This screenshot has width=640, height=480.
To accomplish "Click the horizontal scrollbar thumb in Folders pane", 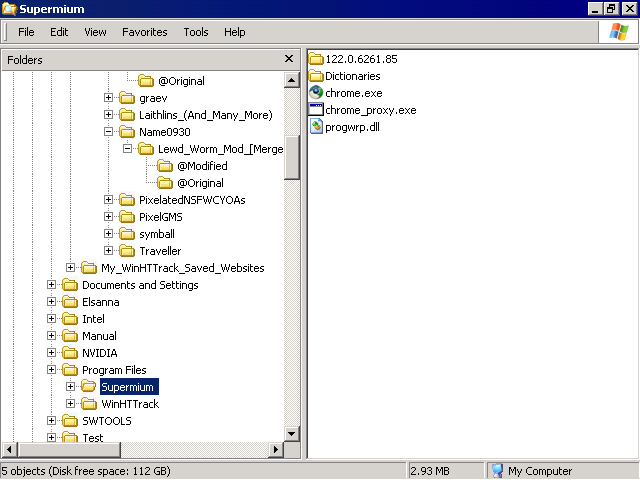I will [69, 450].
